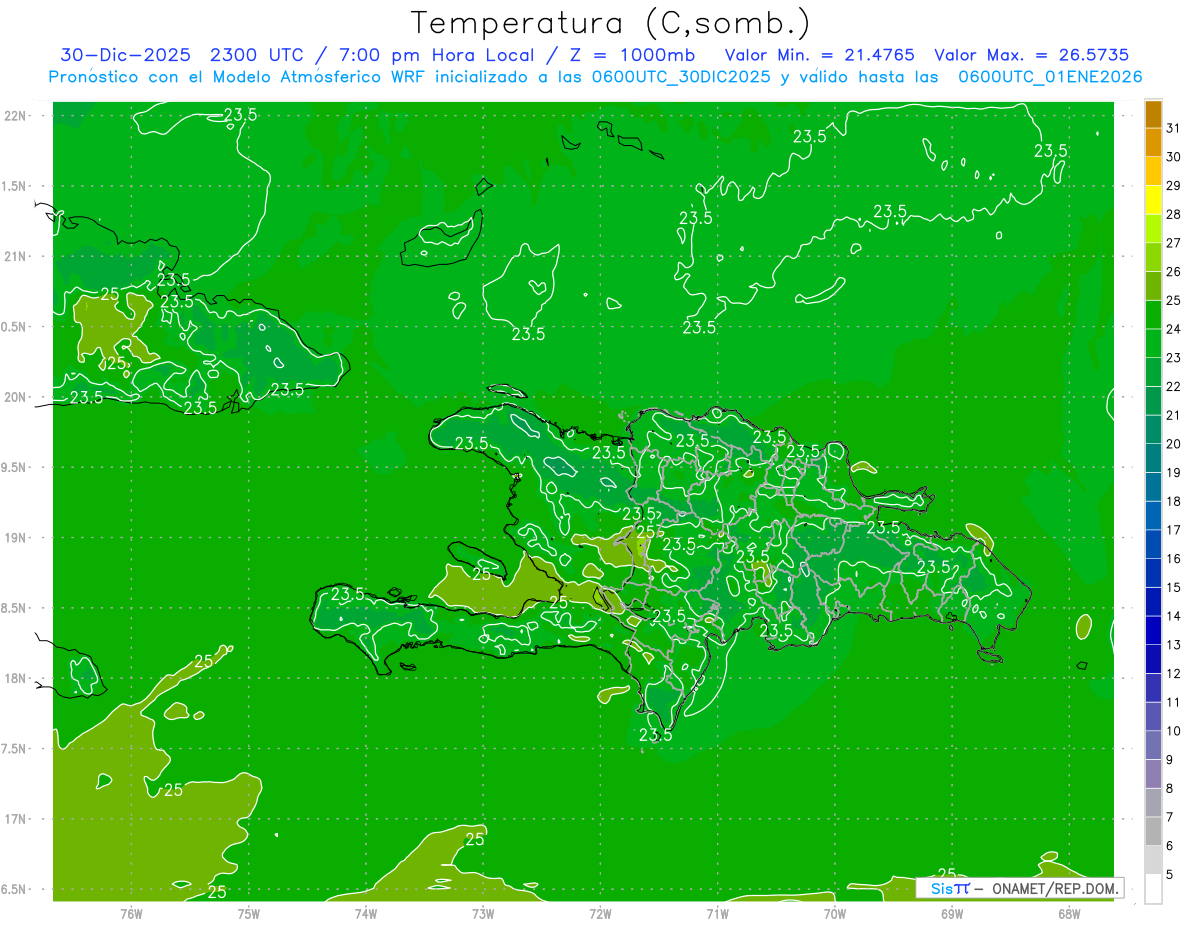1200x927 pixels.
Task: Click the '13' value on the color scale
Action: [x=1174, y=645]
